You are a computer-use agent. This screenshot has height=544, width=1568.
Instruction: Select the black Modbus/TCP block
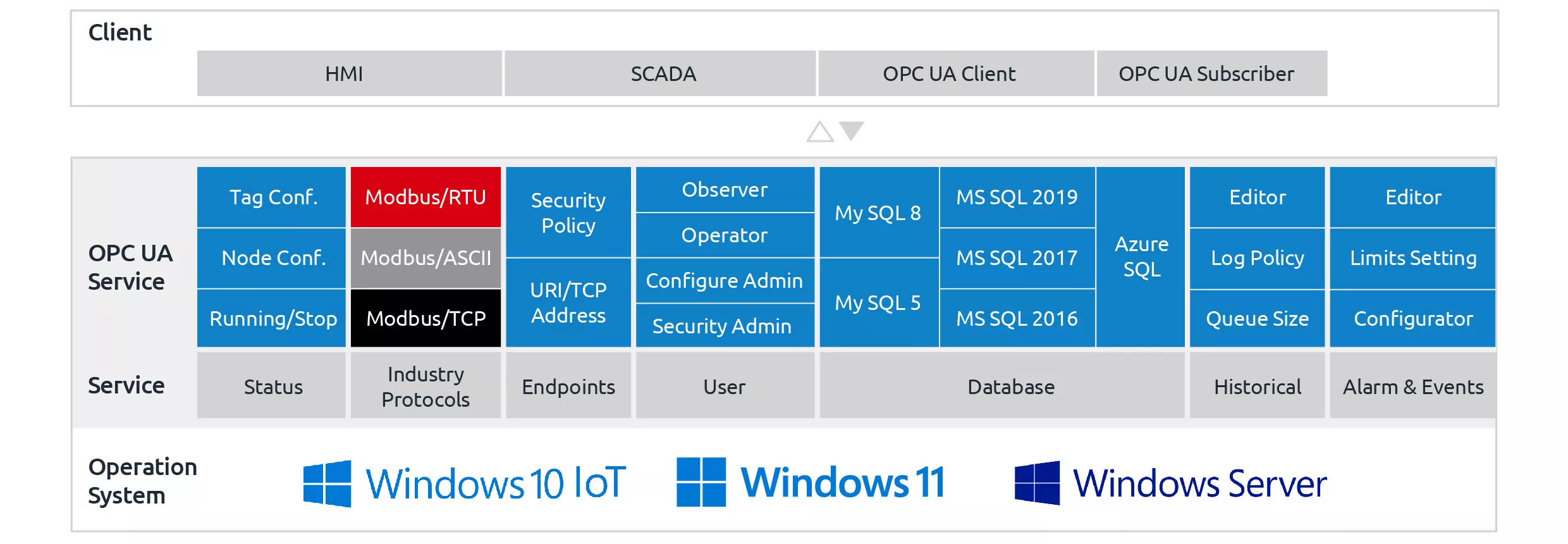[426, 318]
